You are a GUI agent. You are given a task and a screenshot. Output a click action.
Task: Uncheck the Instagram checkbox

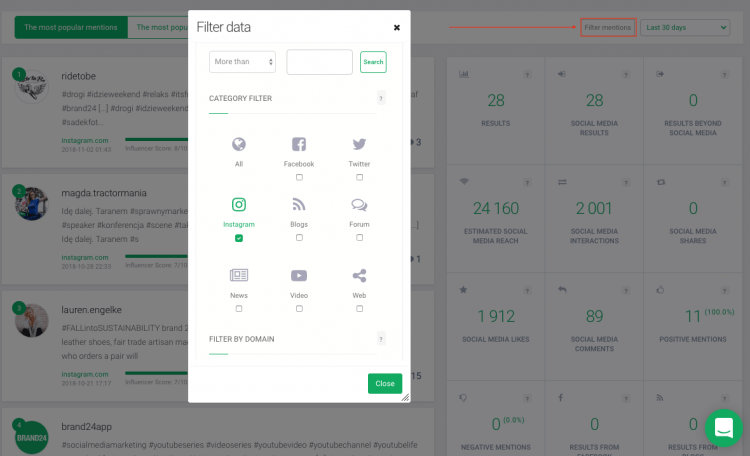(238, 238)
